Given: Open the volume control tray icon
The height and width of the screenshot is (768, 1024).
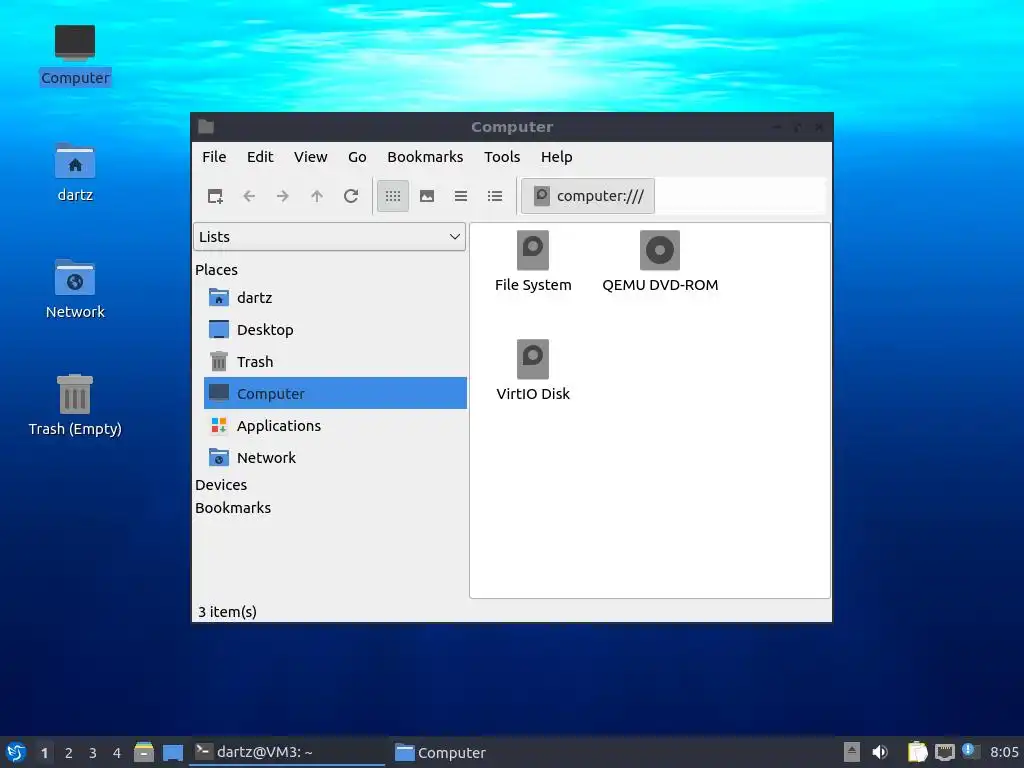Looking at the screenshot, I should pos(880,752).
